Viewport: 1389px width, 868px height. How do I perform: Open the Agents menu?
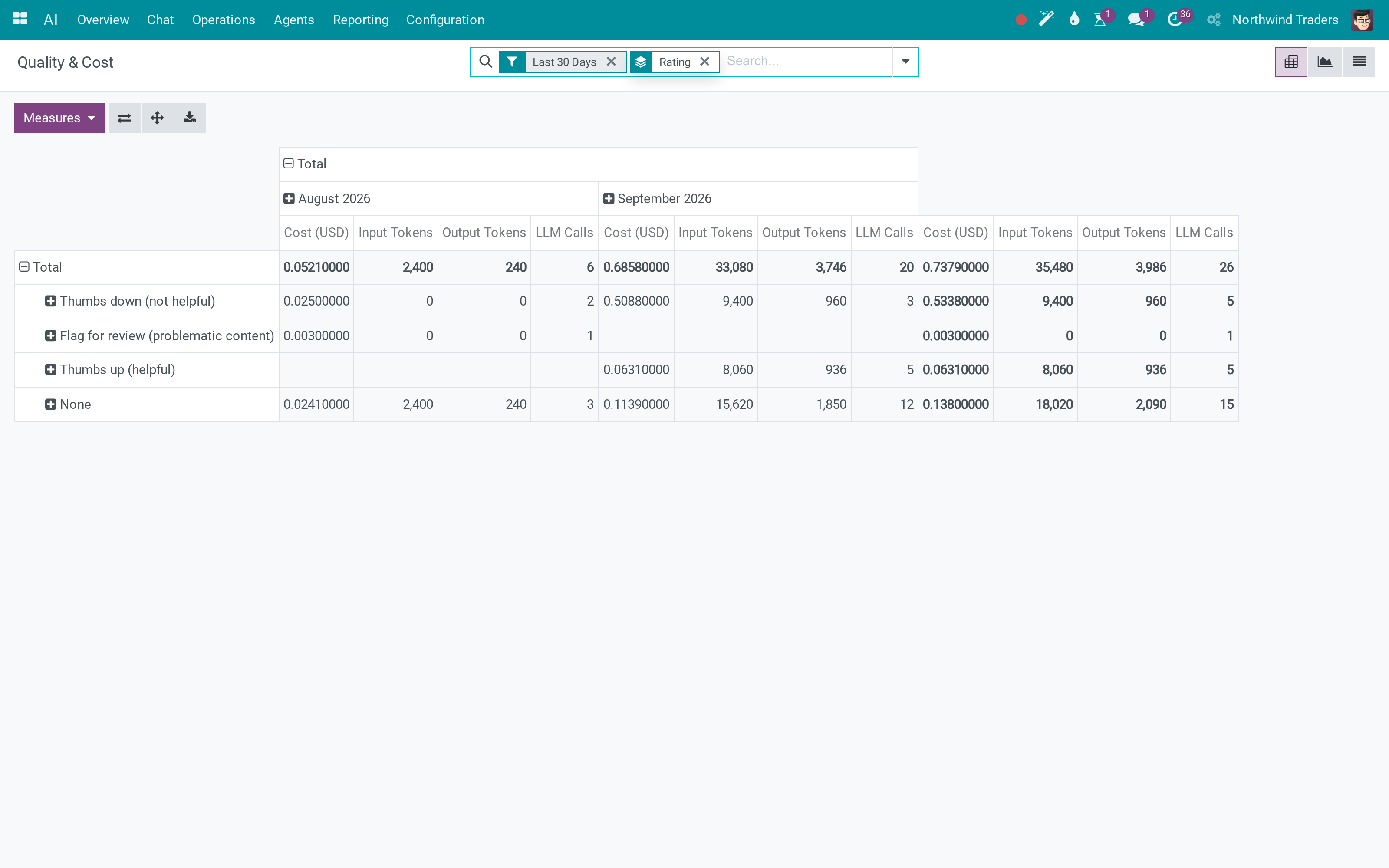pos(294,20)
